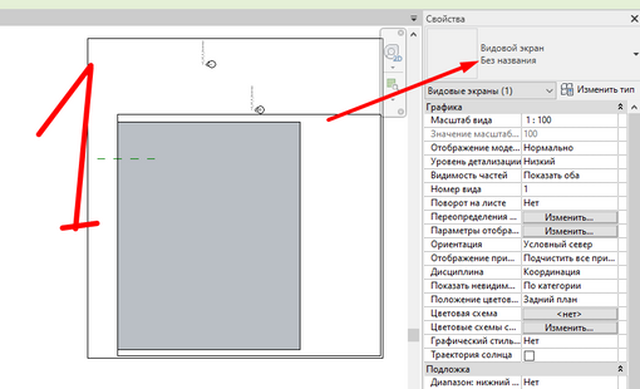This screenshot has width=640, height=389.
Task: Click Изменить button for Цветовые схемы
Action: pyautogui.click(x=569, y=328)
